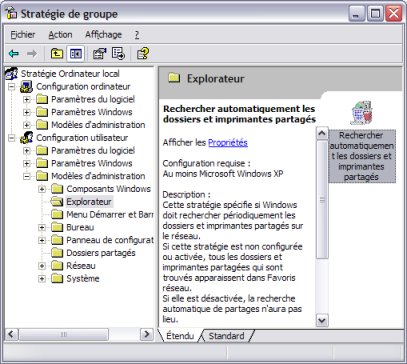
Task: Click the Export list toolbar icon
Action: point(118,53)
